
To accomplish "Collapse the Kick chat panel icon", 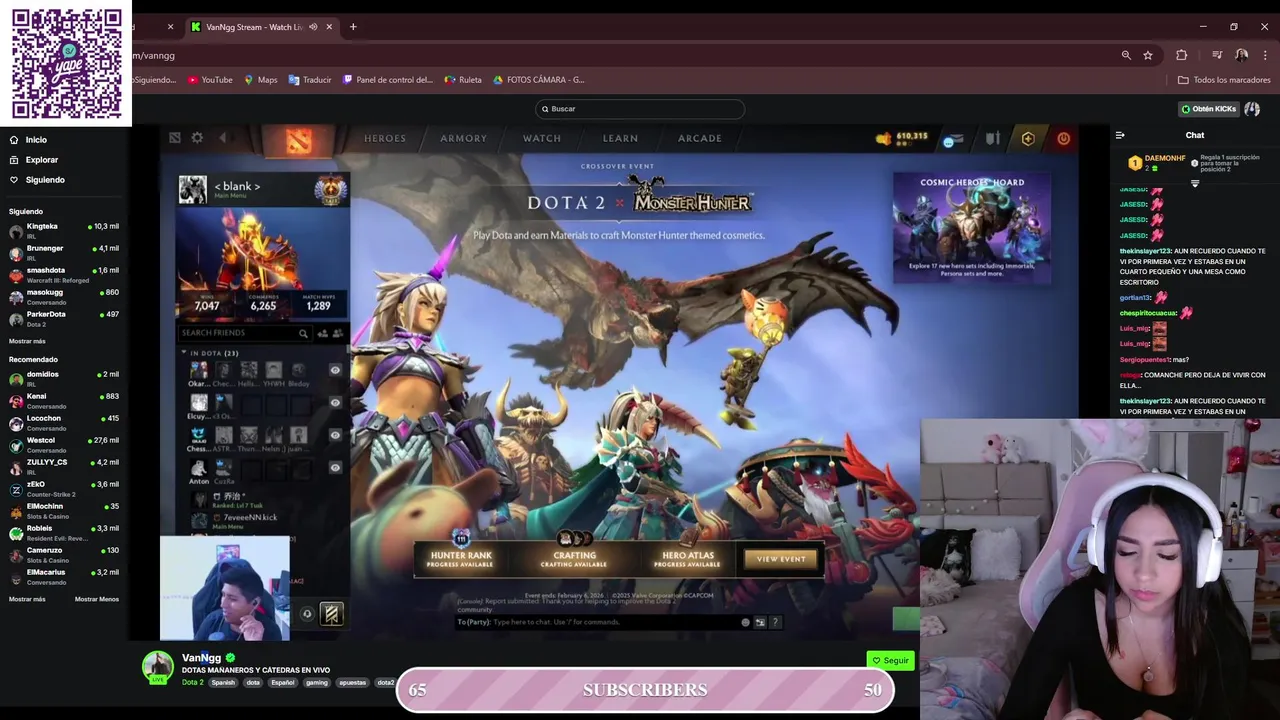I will [1120, 135].
